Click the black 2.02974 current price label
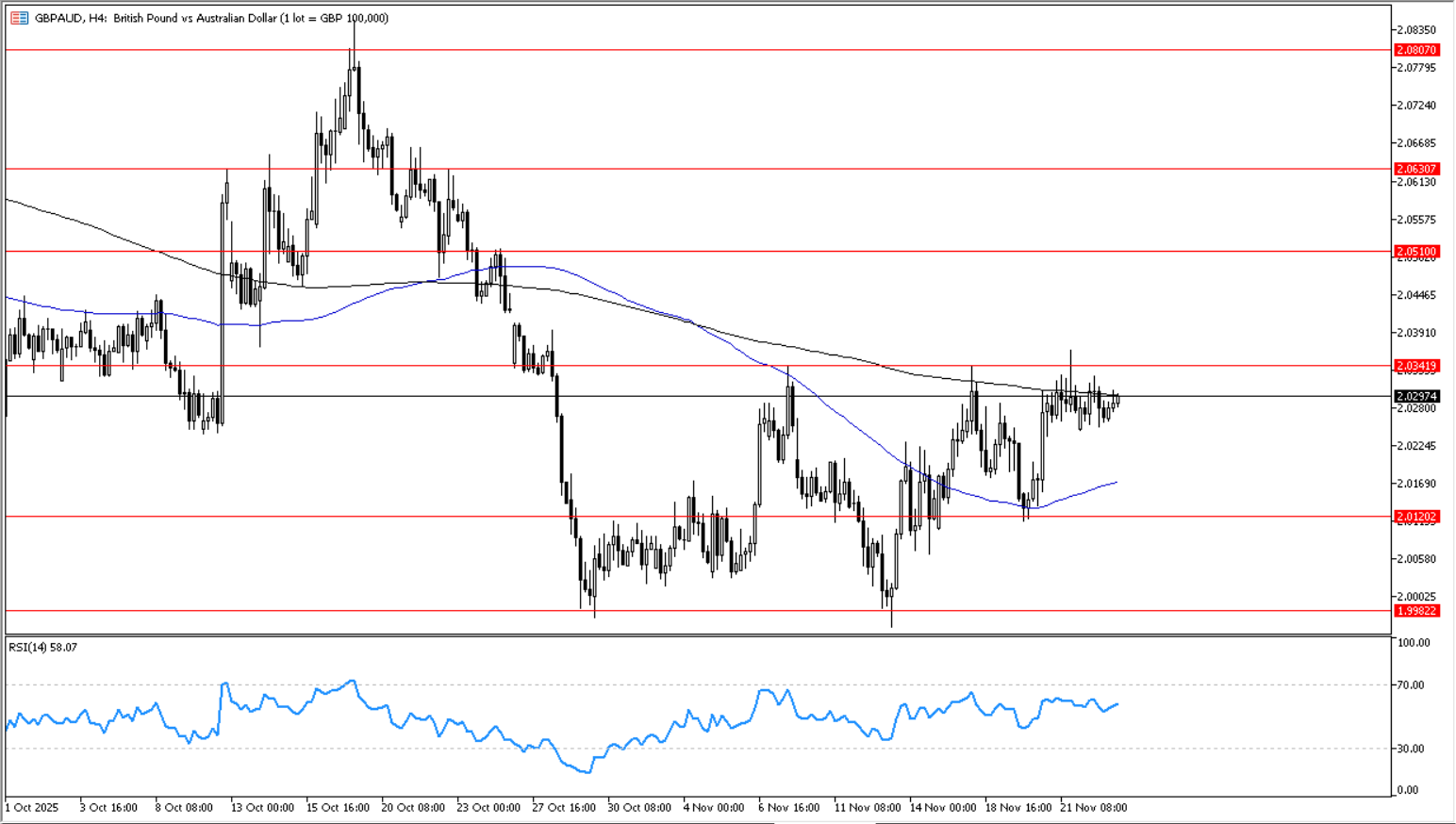 1416,397
